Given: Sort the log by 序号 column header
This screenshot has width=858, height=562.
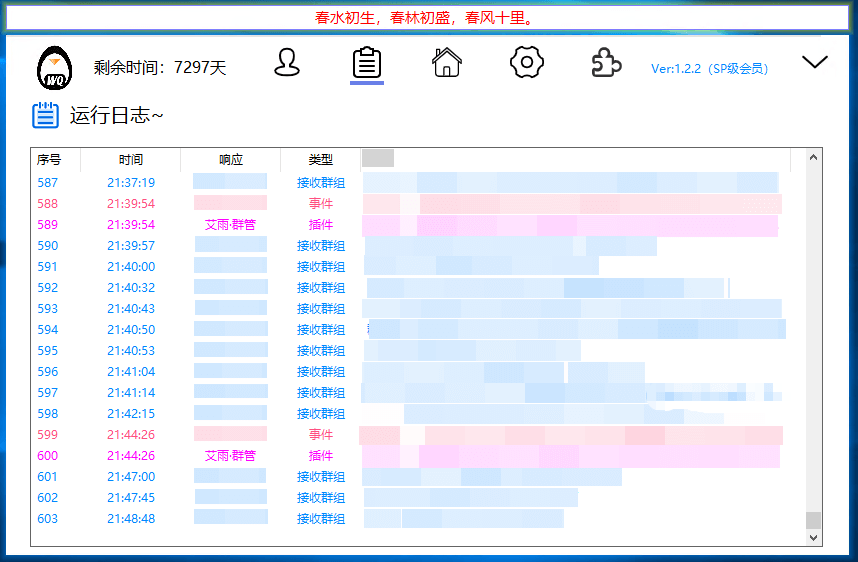Looking at the screenshot, I should pyautogui.click(x=49, y=159).
